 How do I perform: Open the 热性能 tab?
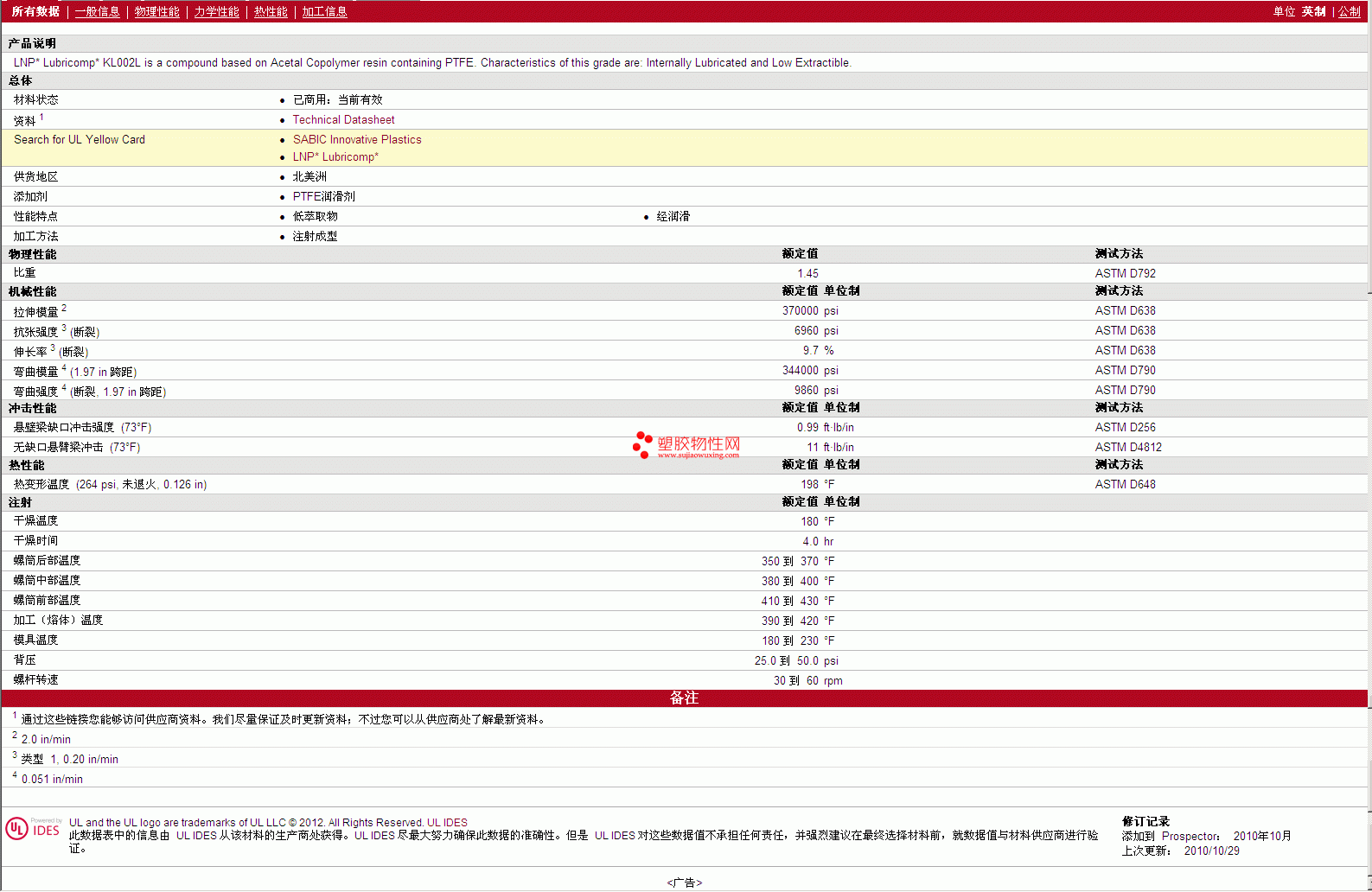(271, 12)
